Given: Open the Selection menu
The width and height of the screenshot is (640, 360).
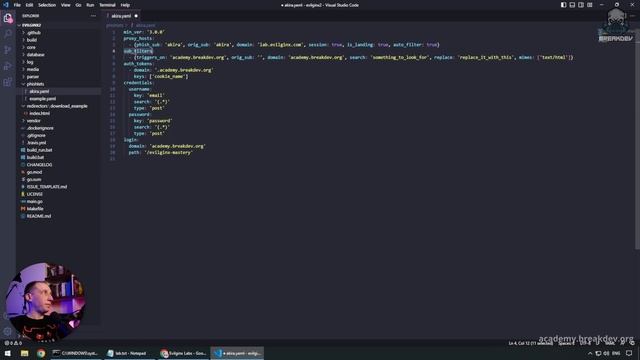Looking at the screenshot, I should point(47,5).
